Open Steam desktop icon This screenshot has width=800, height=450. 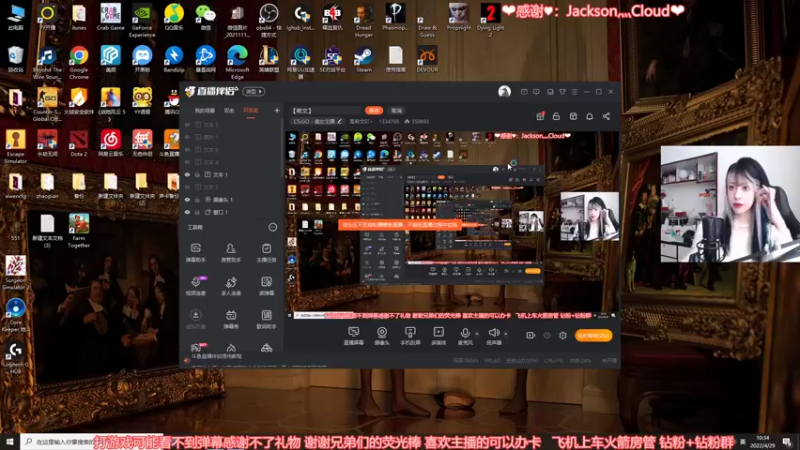point(364,59)
